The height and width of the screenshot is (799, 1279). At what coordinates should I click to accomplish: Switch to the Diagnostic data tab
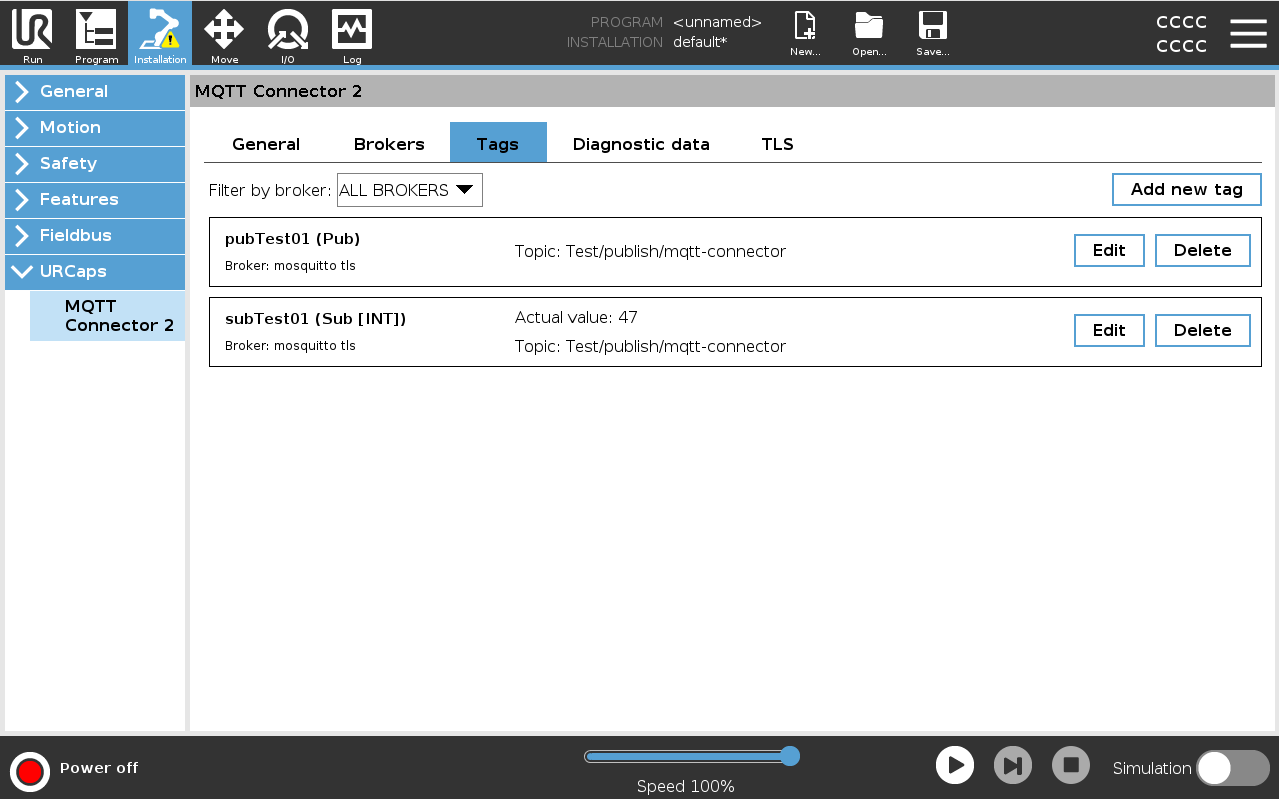(x=641, y=144)
